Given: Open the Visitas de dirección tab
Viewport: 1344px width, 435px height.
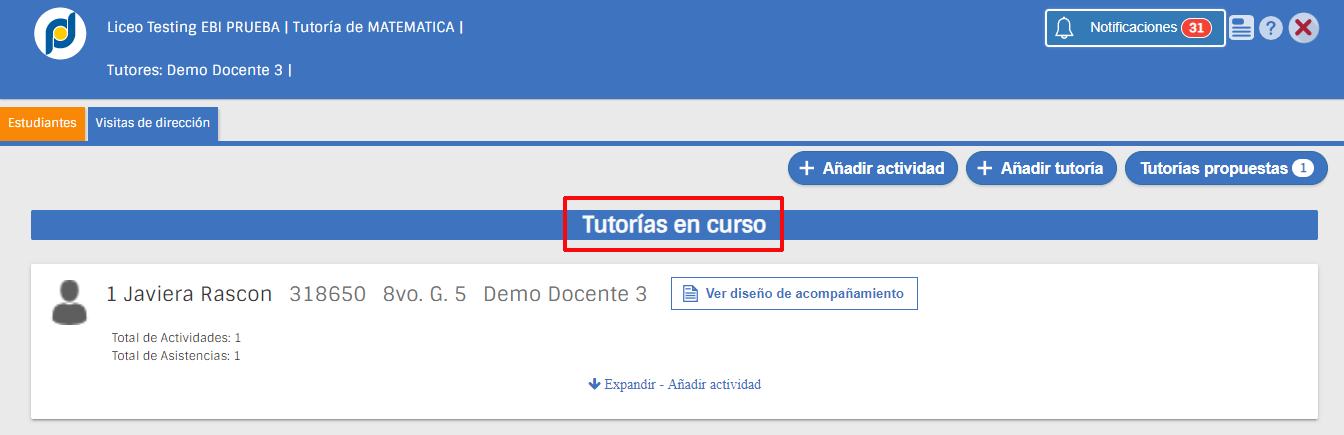Looking at the screenshot, I should 152,123.
